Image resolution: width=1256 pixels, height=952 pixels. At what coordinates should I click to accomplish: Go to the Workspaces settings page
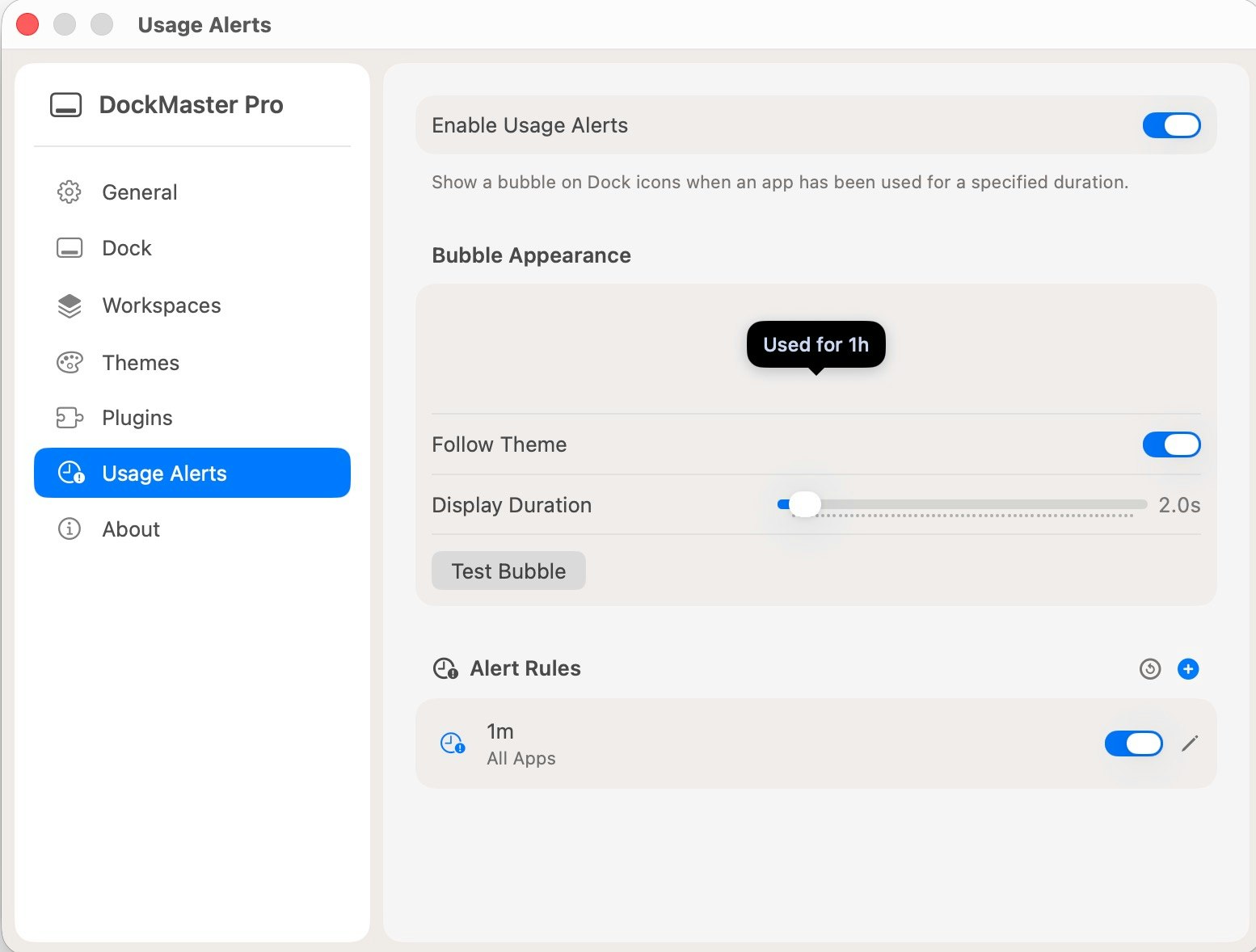pyautogui.click(x=162, y=305)
